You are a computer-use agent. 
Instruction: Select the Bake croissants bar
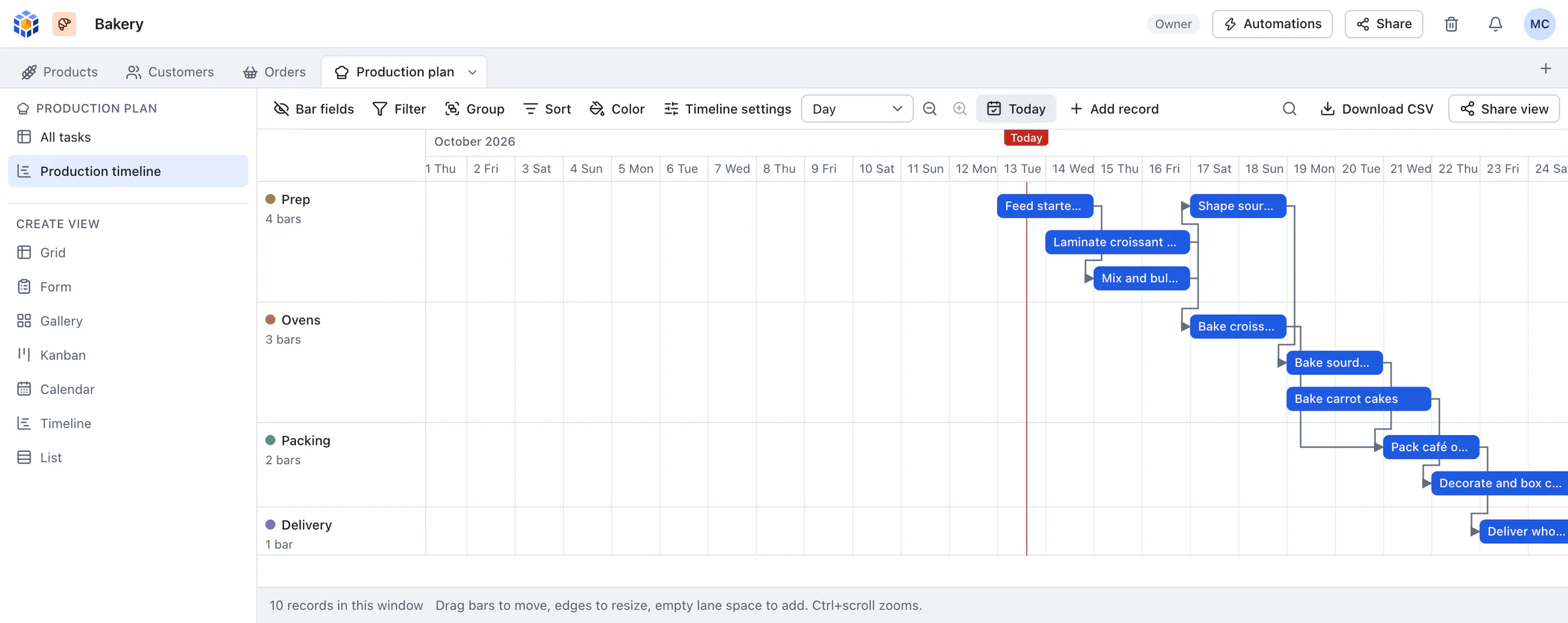pos(1238,327)
